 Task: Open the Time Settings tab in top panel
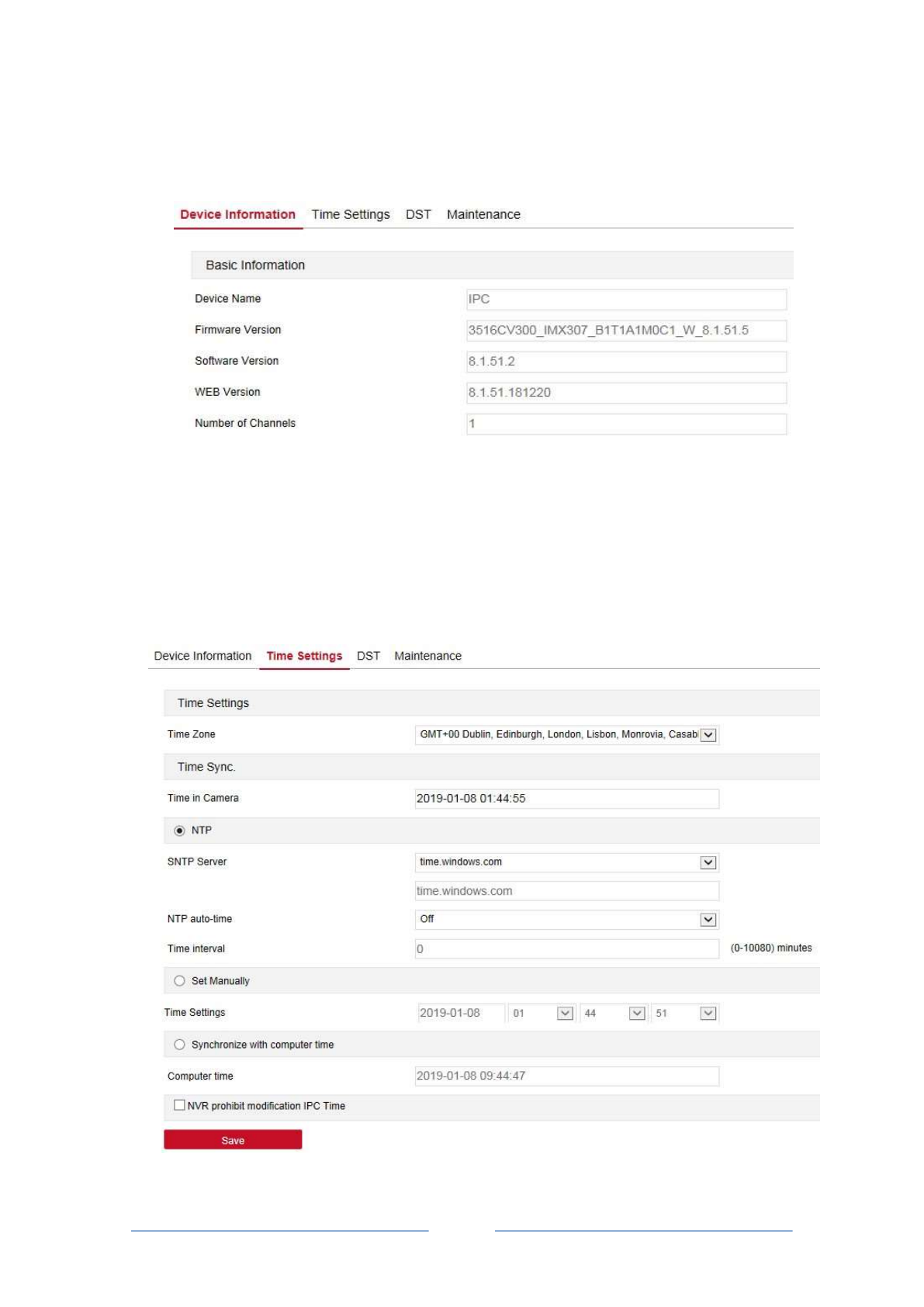[x=350, y=214]
